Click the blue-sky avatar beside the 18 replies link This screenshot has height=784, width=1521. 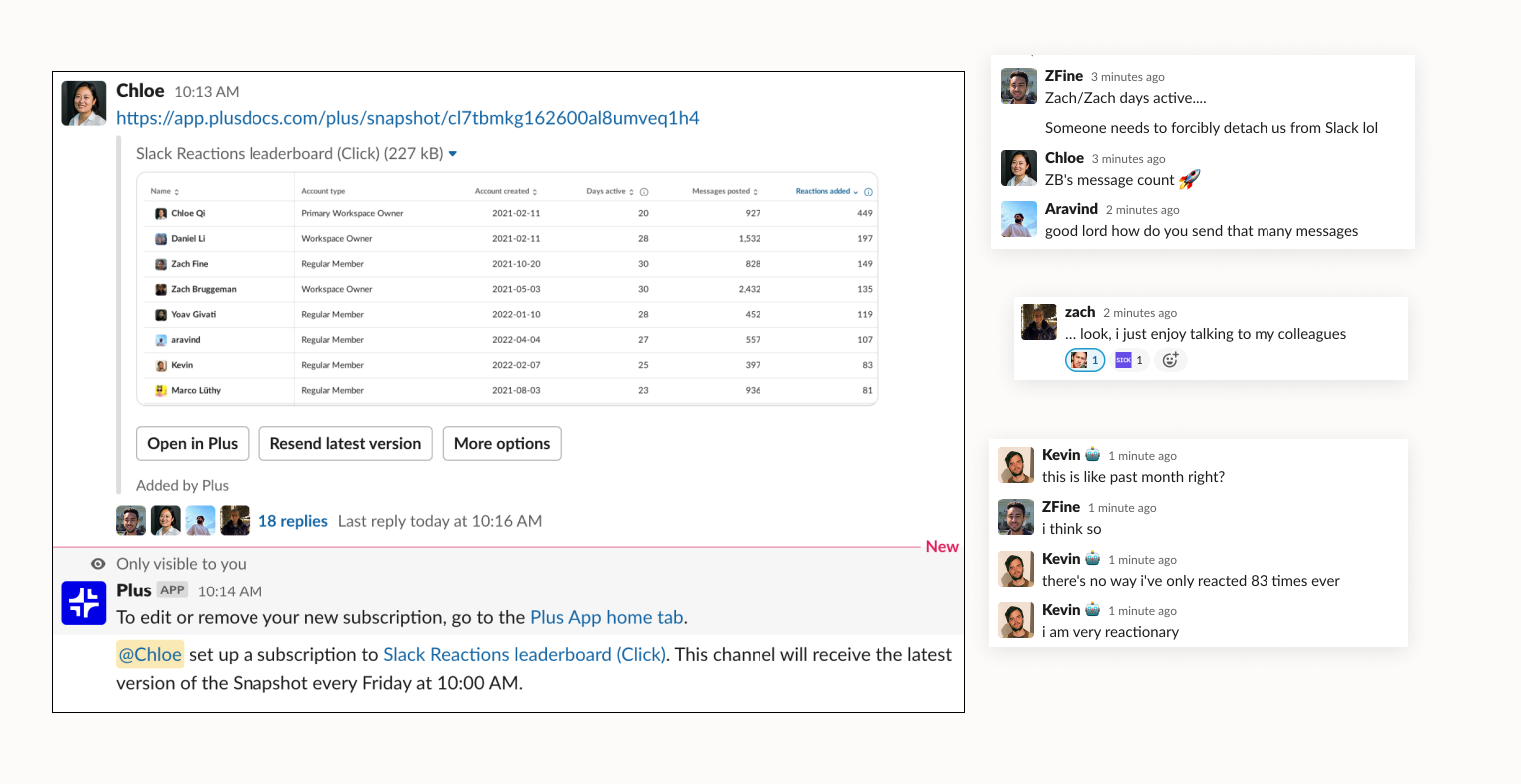click(200, 521)
